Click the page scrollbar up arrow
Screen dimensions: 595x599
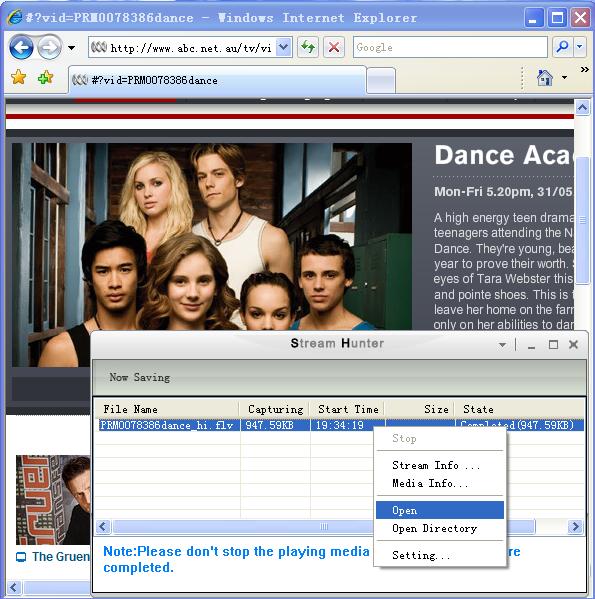(582, 108)
